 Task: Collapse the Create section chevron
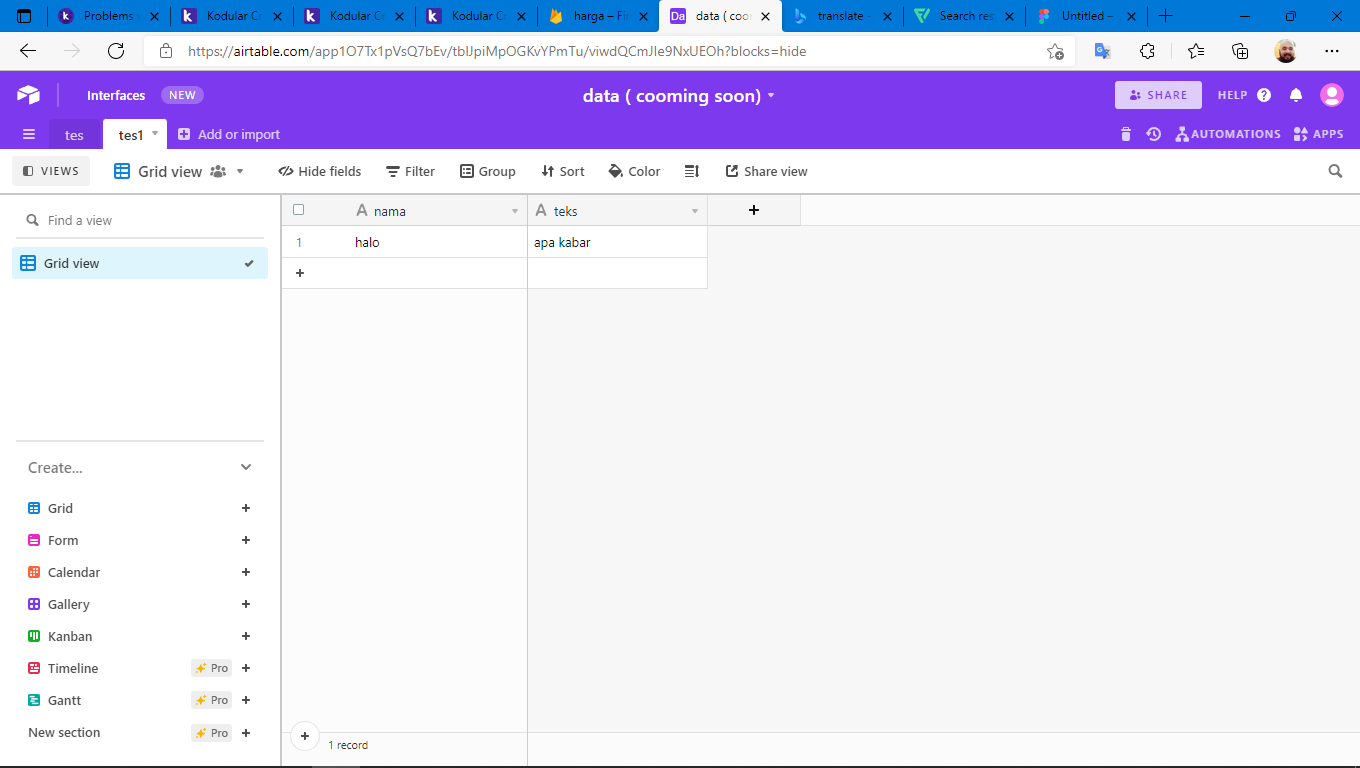point(246,467)
